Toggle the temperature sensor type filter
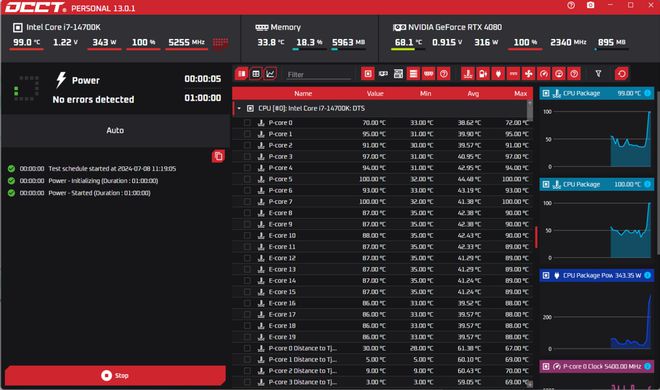Screen dimensions: 660x390 coord(468,74)
